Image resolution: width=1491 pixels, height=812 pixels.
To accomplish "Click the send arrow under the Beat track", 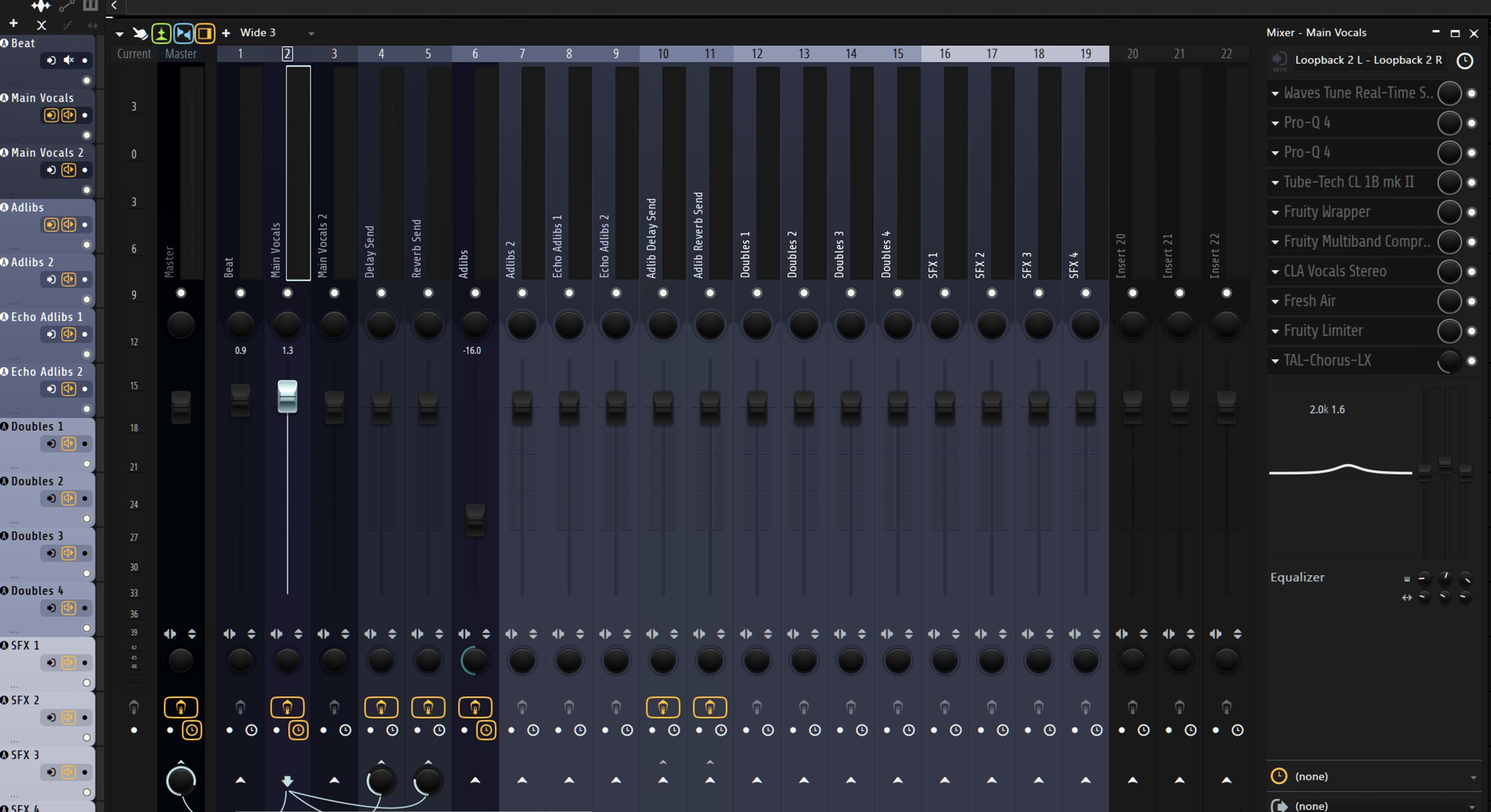I will click(240, 780).
